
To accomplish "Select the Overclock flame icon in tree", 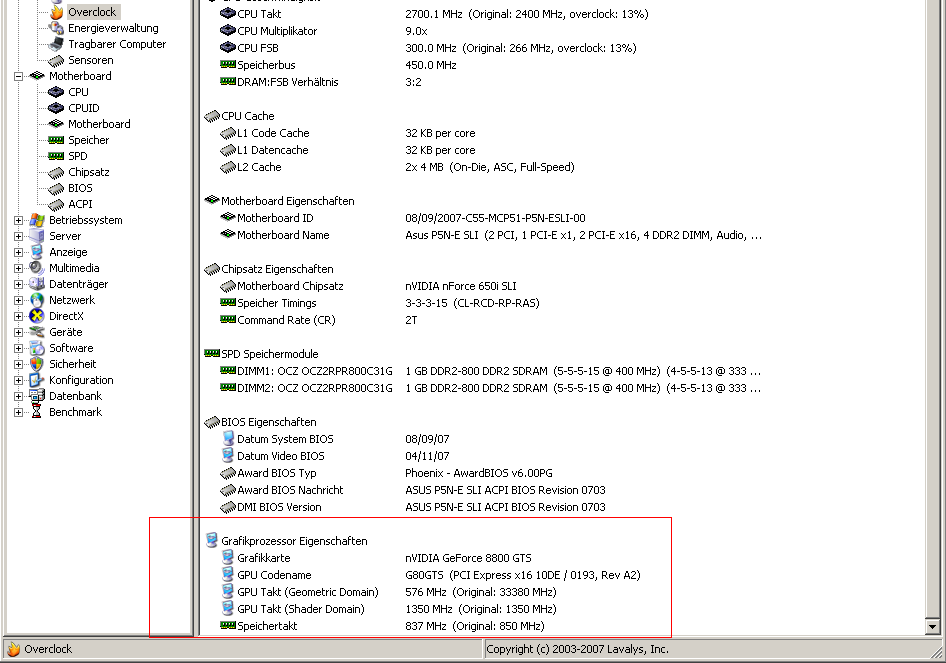I will point(57,12).
